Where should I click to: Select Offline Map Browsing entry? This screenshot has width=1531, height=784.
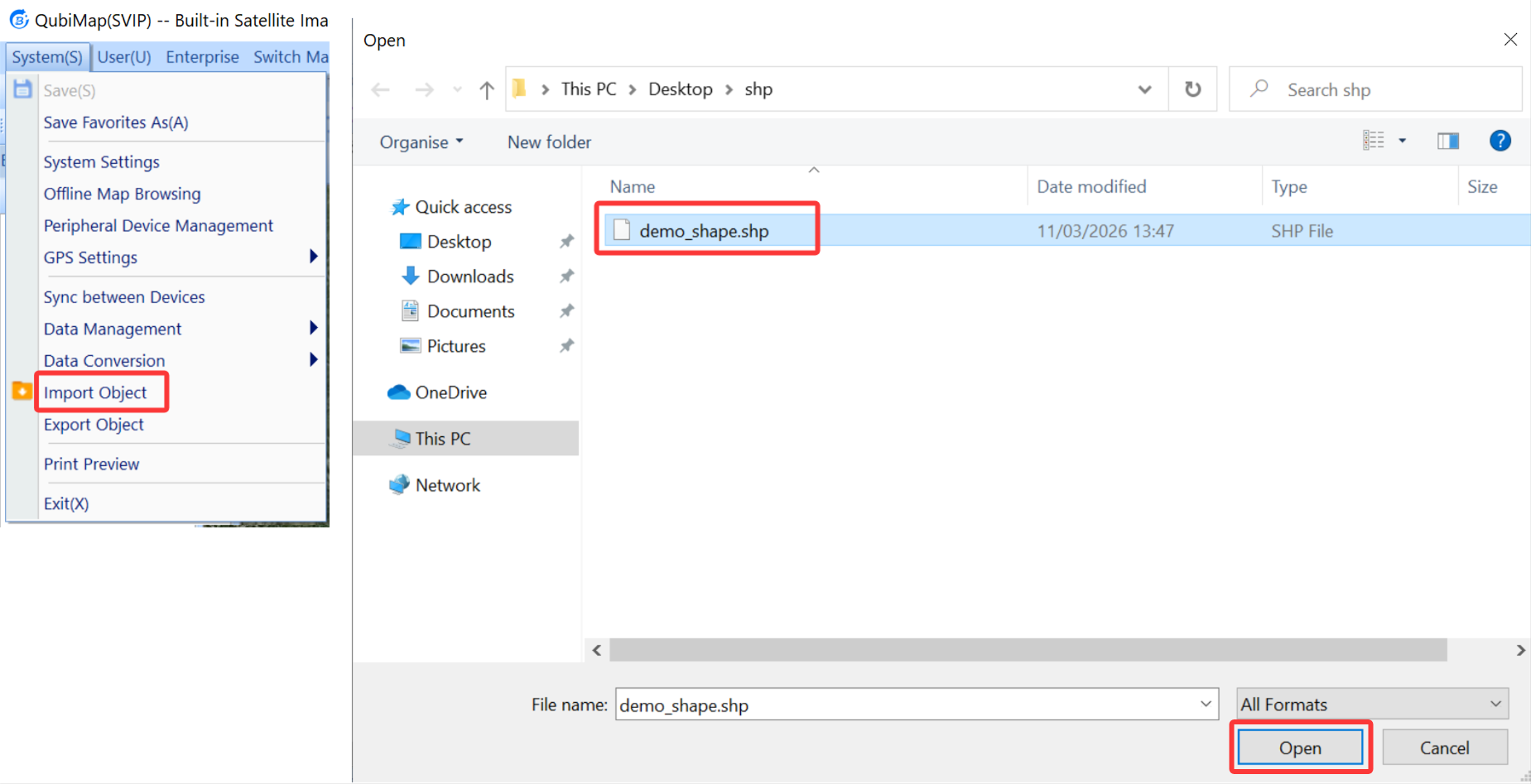pos(123,194)
